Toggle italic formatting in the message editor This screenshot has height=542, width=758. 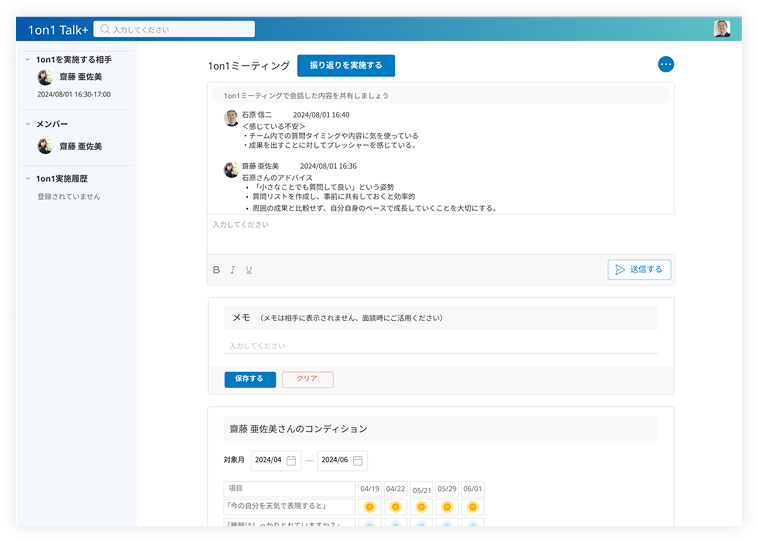click(232, 270)
